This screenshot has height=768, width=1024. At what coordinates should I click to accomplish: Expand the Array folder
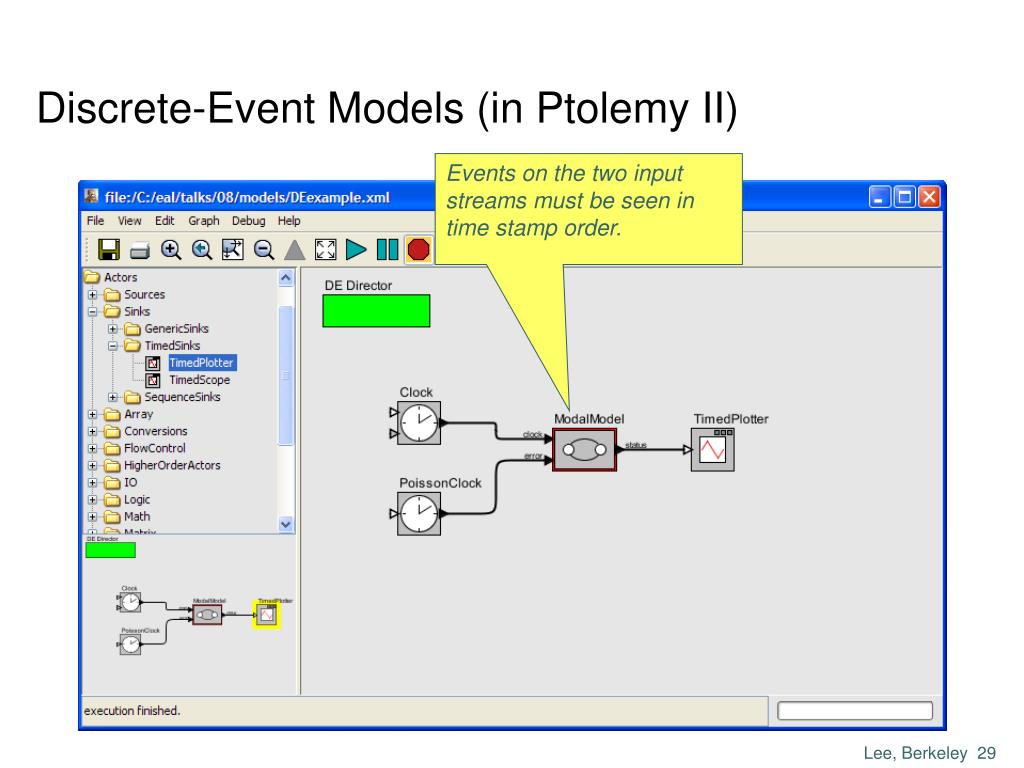[x=93, y=414]
